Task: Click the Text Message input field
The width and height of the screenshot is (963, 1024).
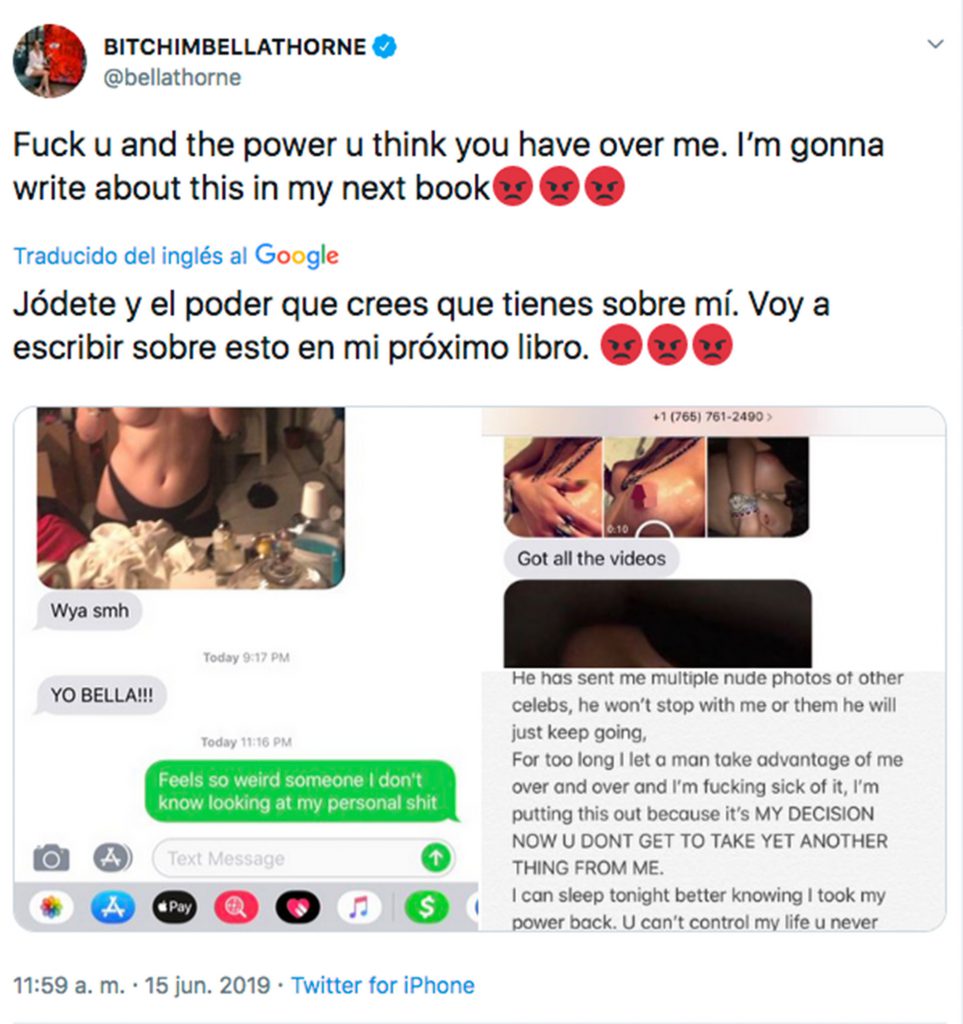Action: 304,858
